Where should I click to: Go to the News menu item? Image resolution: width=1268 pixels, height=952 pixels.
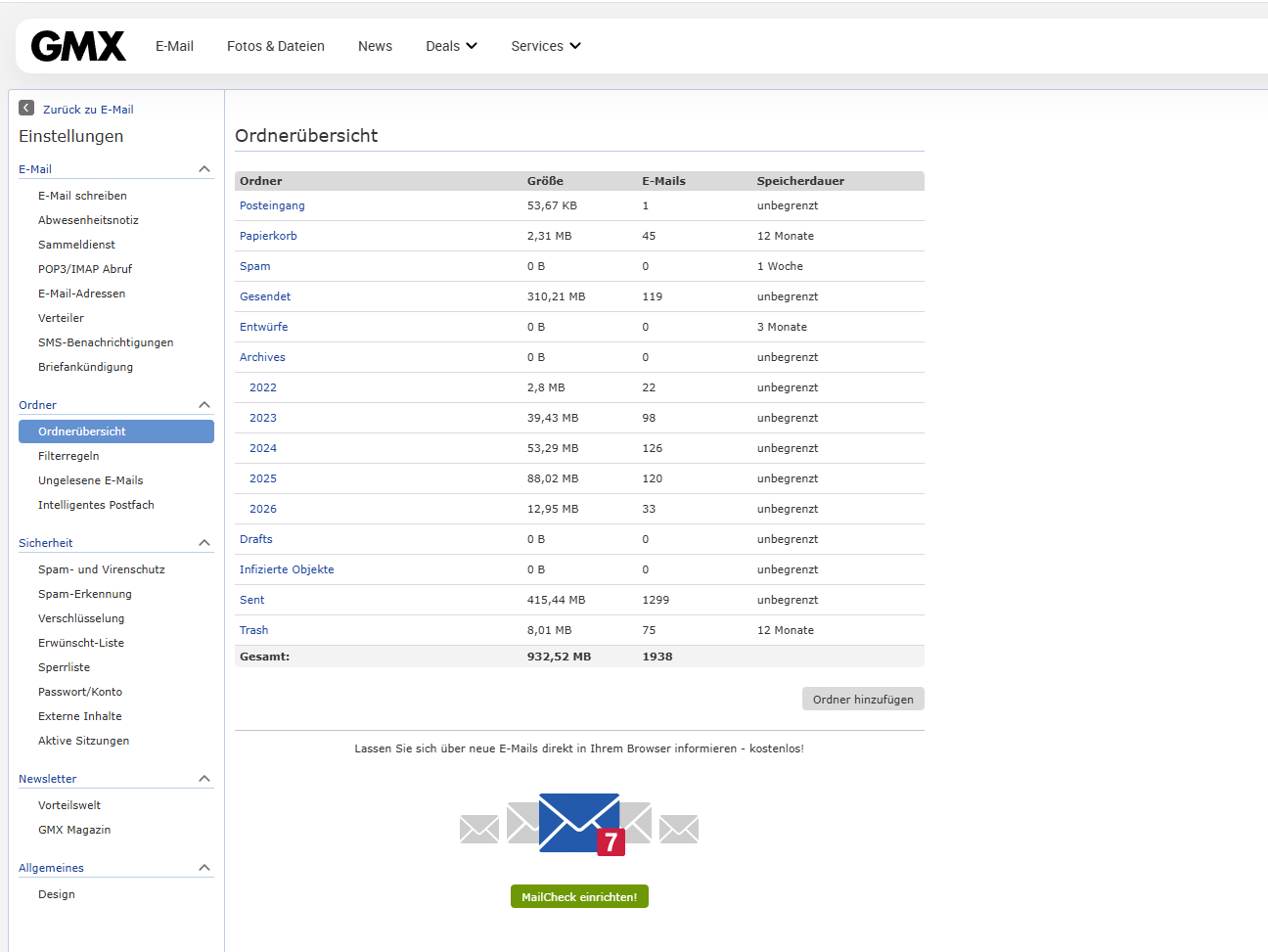pyautogui.click(x=375, y=46)
